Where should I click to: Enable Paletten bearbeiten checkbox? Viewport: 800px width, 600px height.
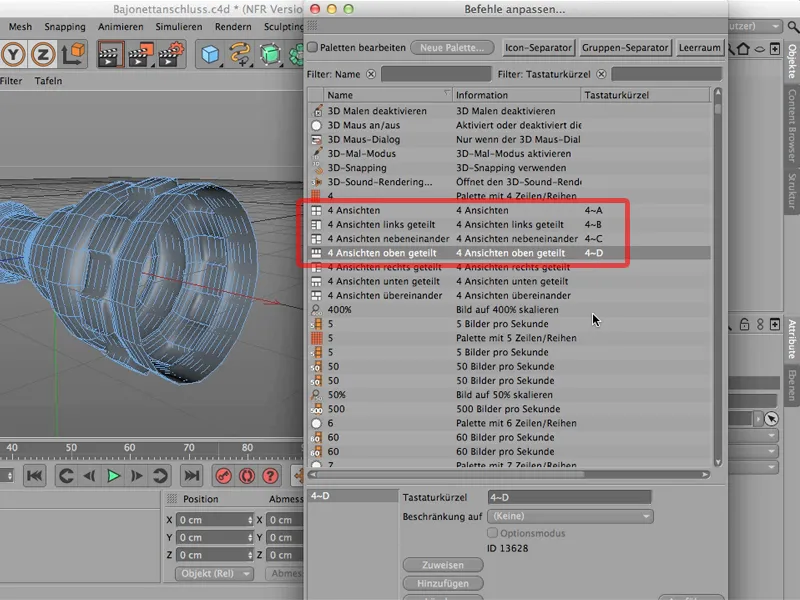313,47
